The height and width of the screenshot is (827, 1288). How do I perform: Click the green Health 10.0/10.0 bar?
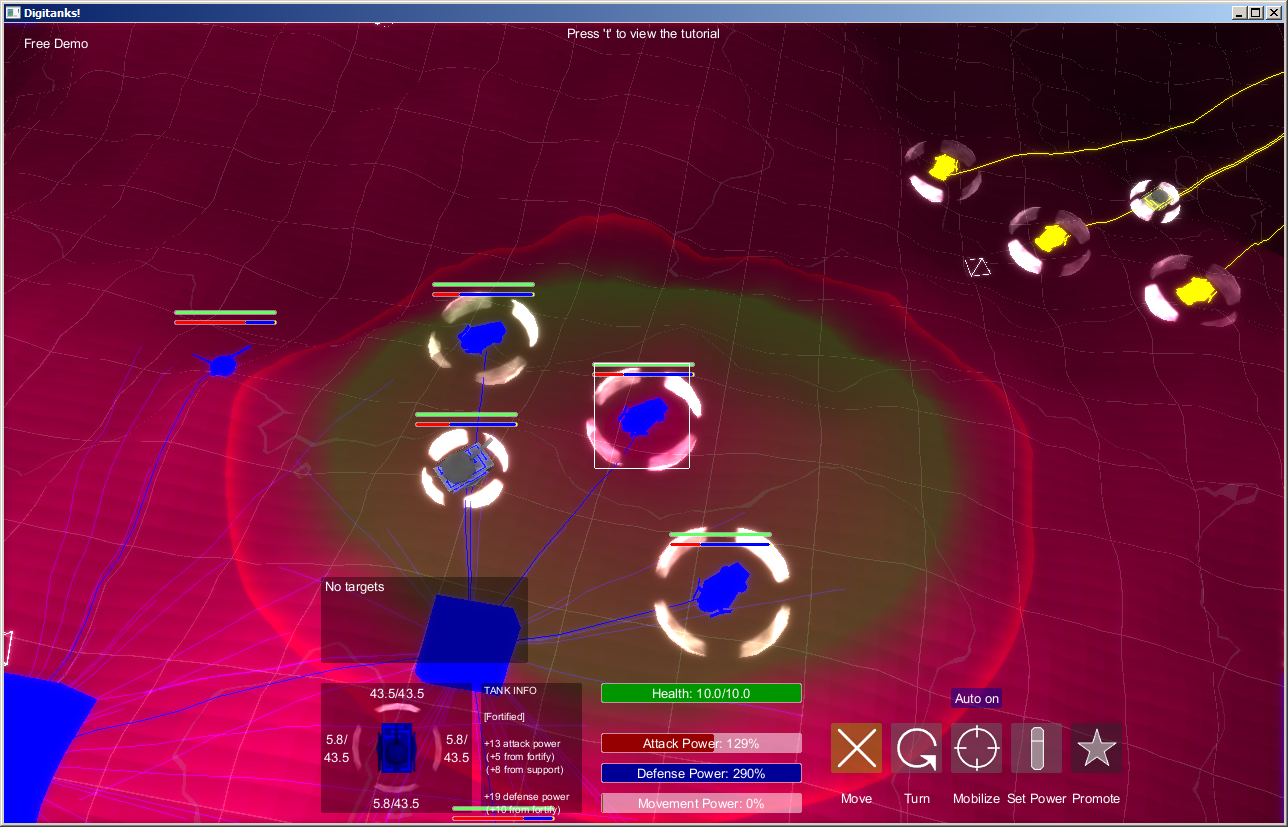[x=701, y=694]
